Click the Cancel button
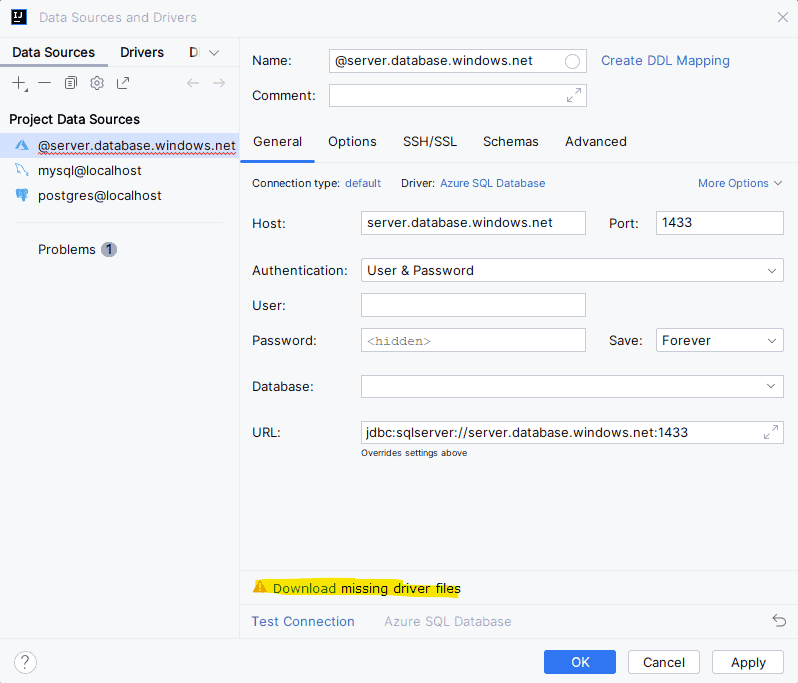Viewport: 798px width, 683px height. 664,662
